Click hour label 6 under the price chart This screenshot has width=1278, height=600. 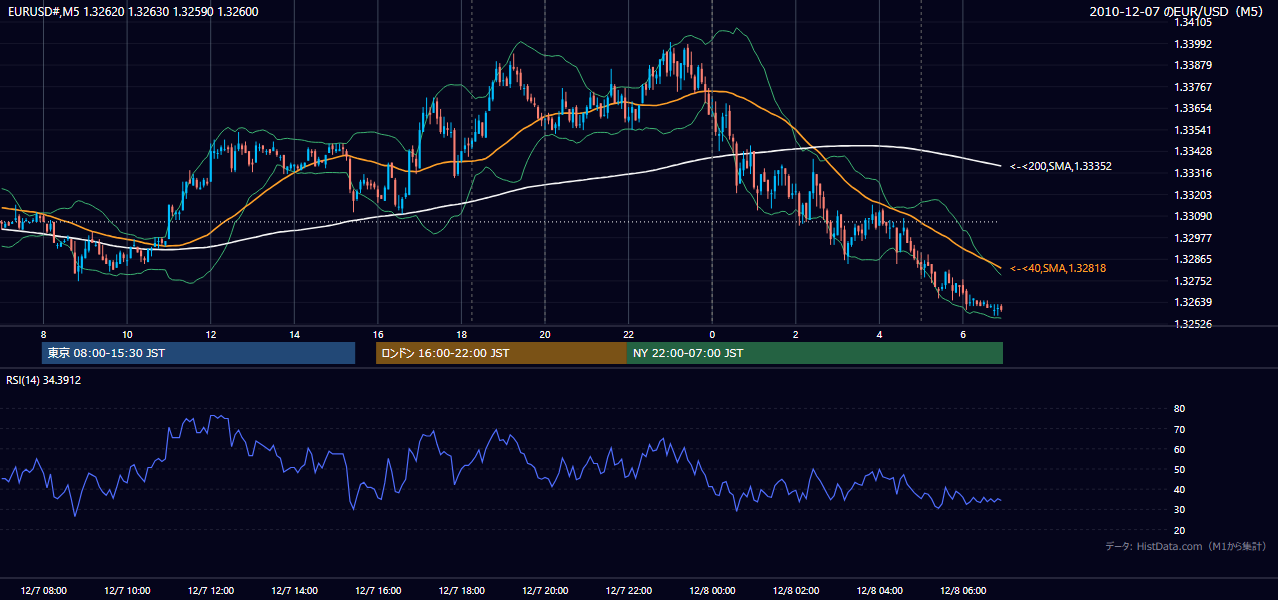[962, 334]
